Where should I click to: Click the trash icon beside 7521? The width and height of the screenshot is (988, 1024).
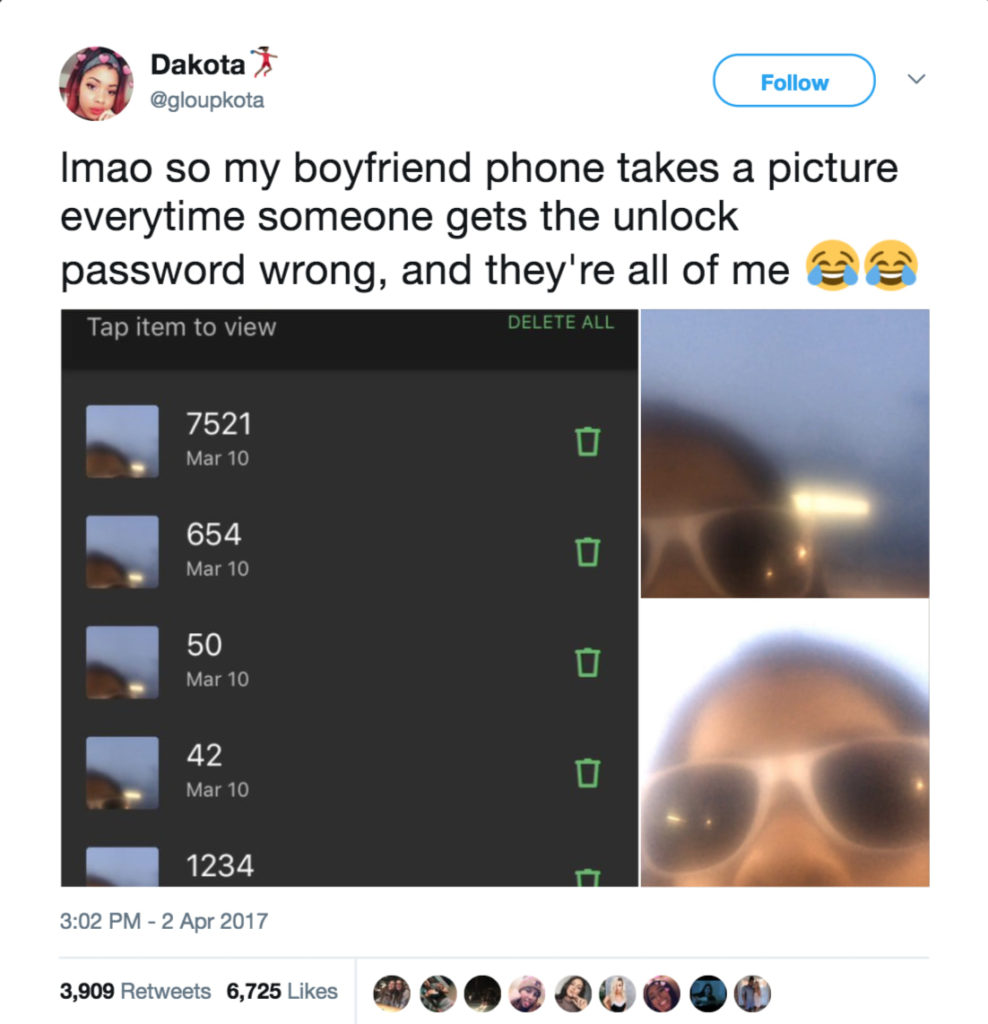(x=587, y=441)
